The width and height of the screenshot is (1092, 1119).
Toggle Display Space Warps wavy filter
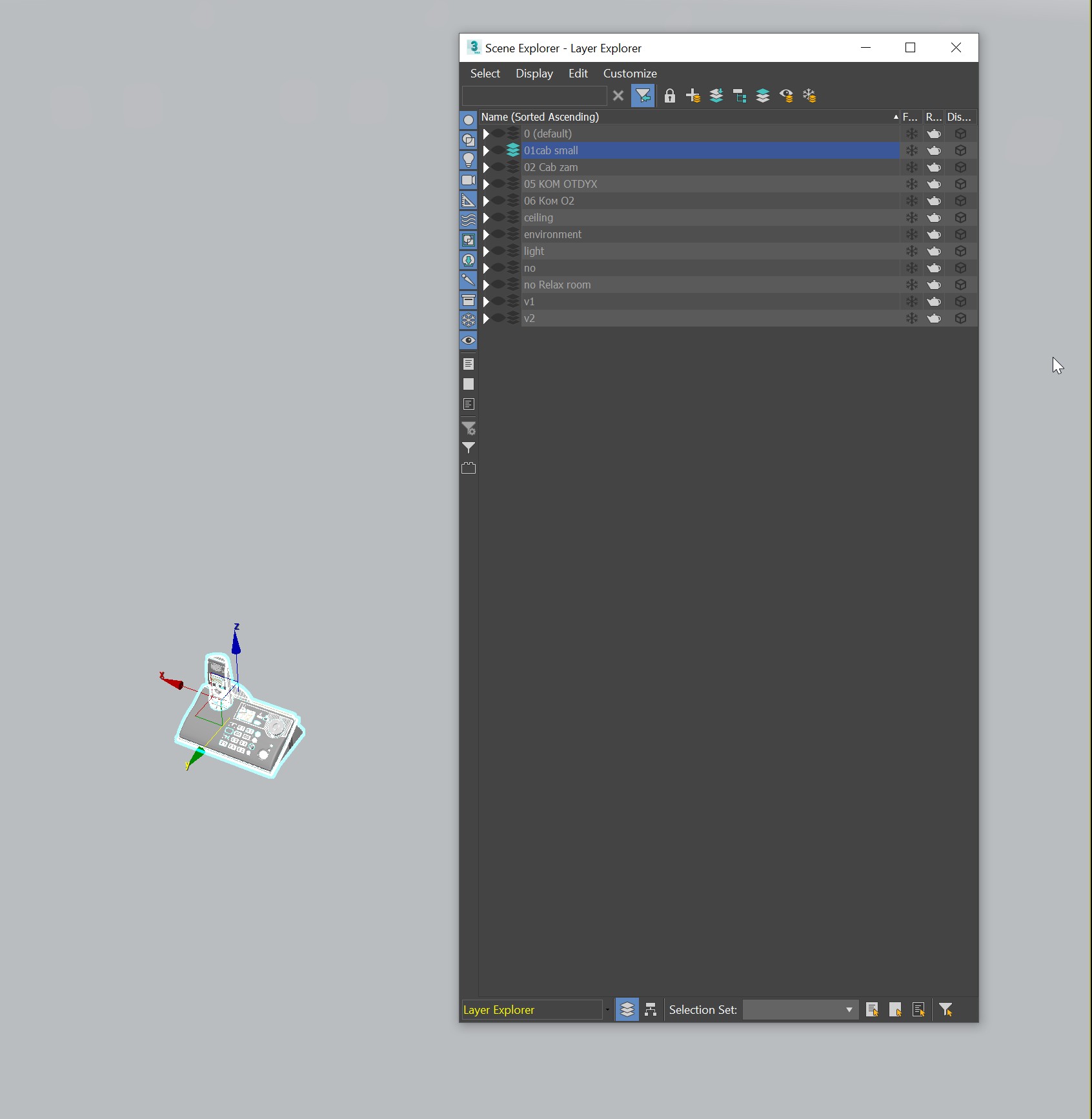(x=469, y=220)
